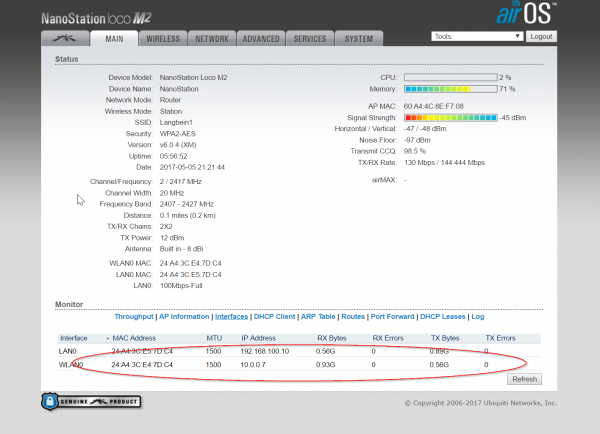Click the Refresh button
This screenshot has height=434, width=600.
pyautogui.click(x=524, y=379)
